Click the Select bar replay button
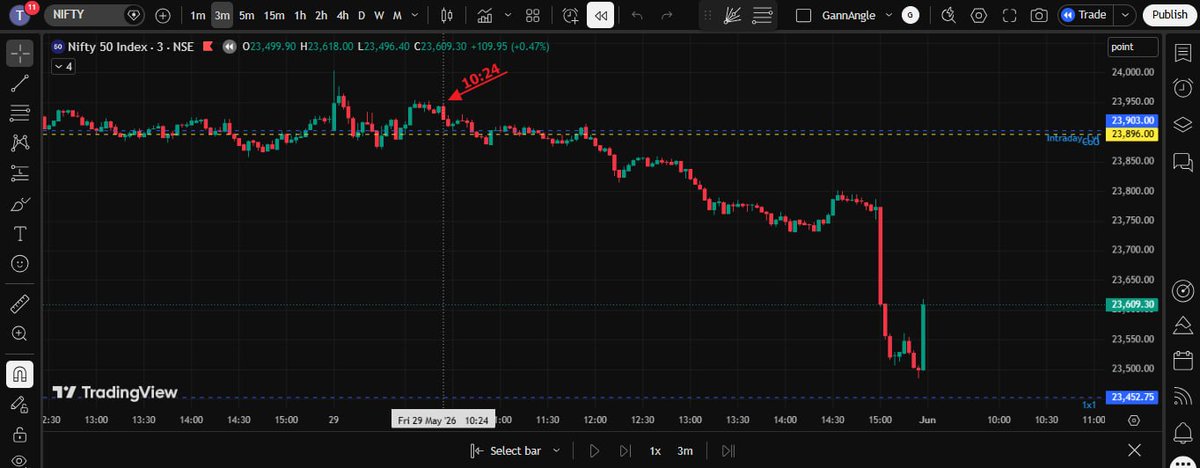 [506, 451]
